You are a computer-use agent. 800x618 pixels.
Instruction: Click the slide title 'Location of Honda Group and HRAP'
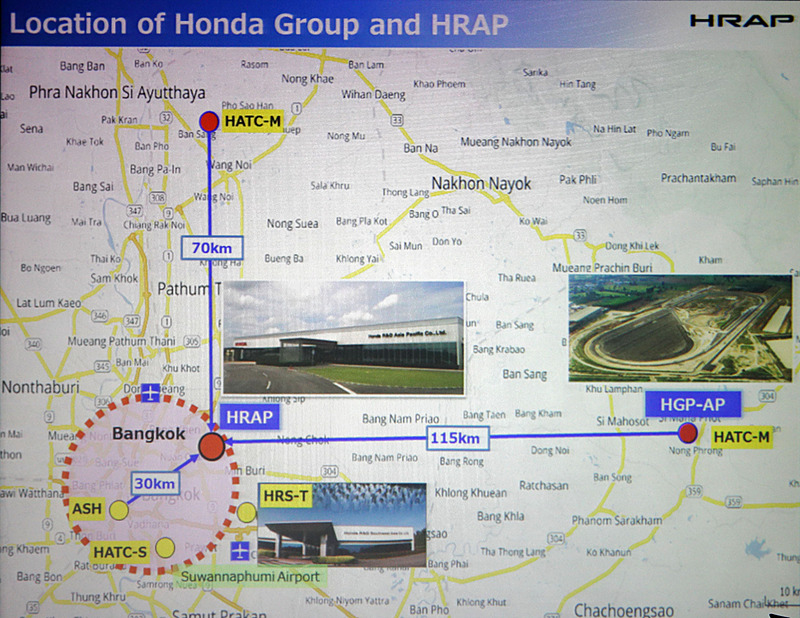point(259,24)
